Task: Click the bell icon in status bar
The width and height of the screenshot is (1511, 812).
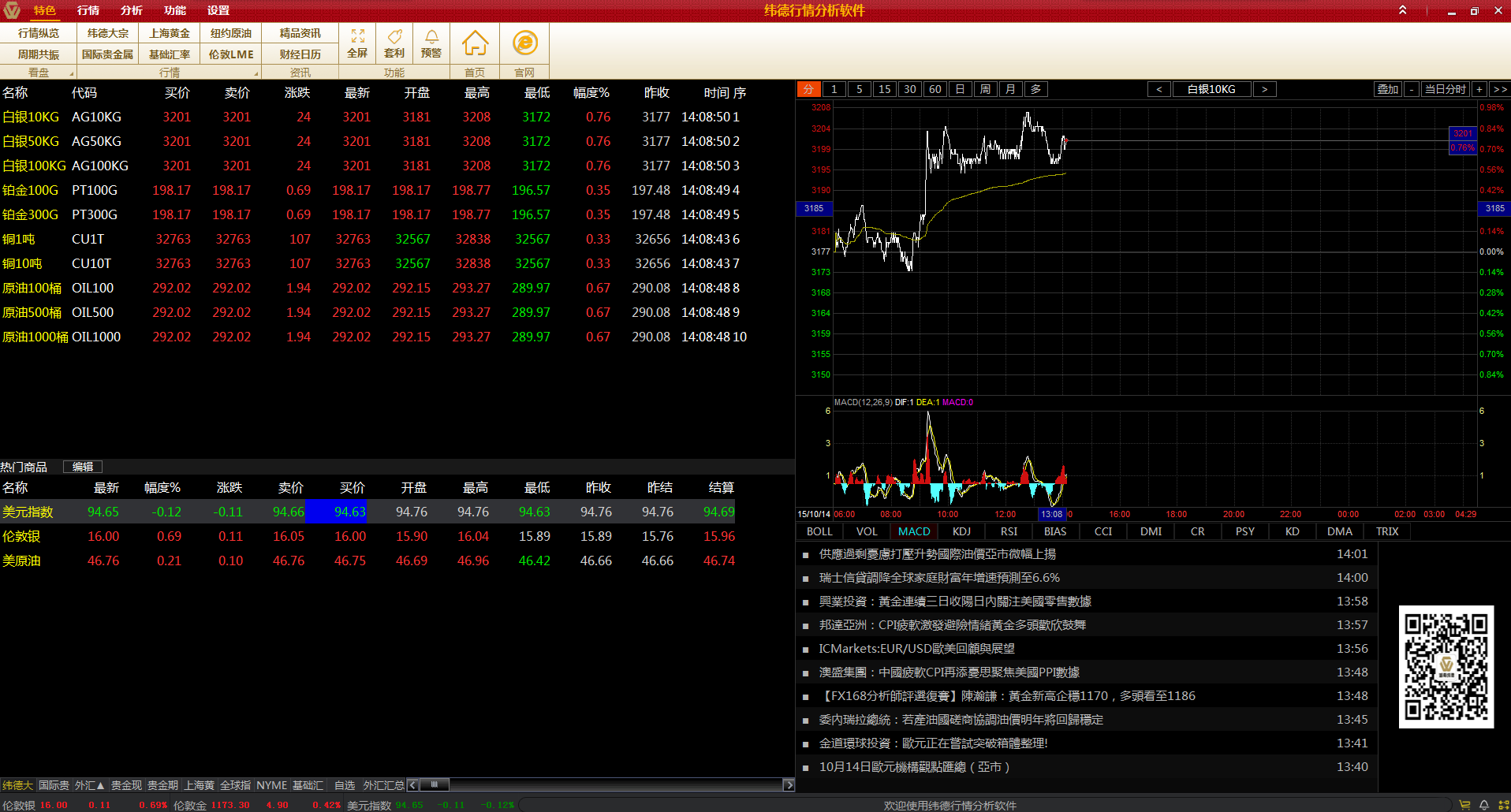Action: click(x=1483, y=805)
